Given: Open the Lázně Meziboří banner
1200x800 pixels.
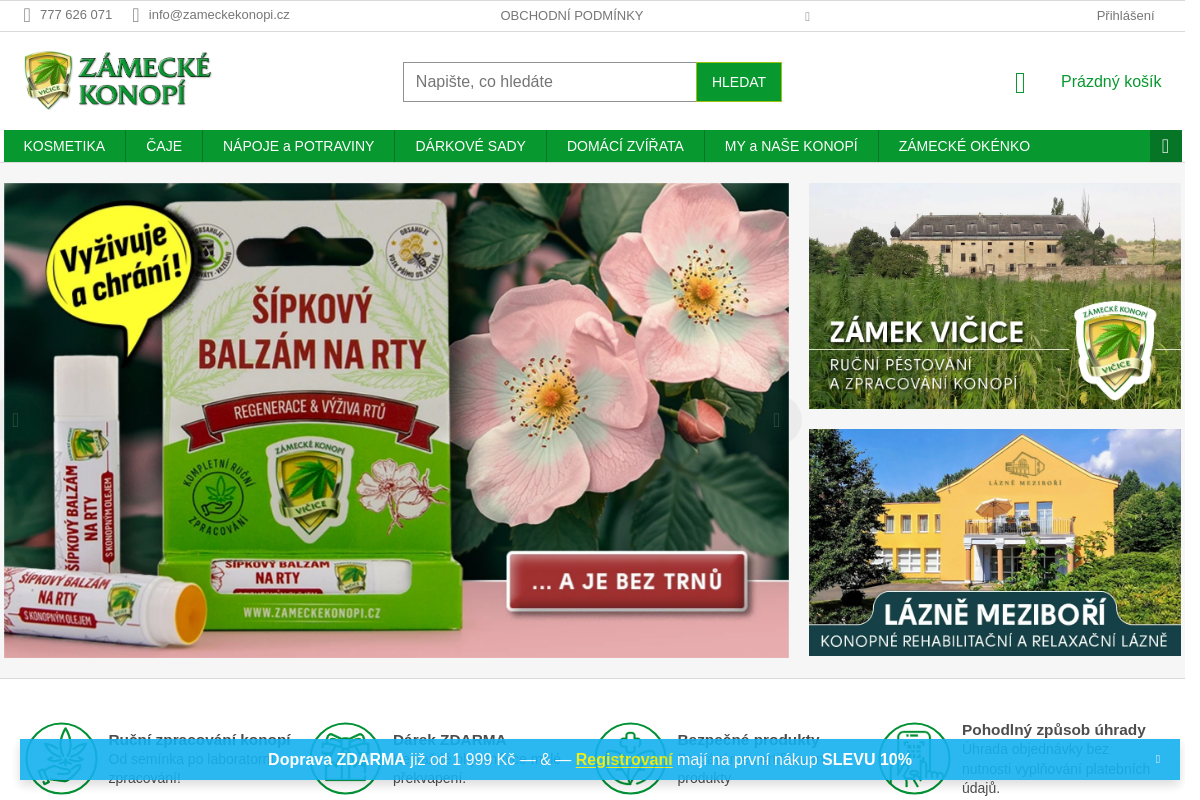Looking at the screenshot, I should click(x=995, y=542).
